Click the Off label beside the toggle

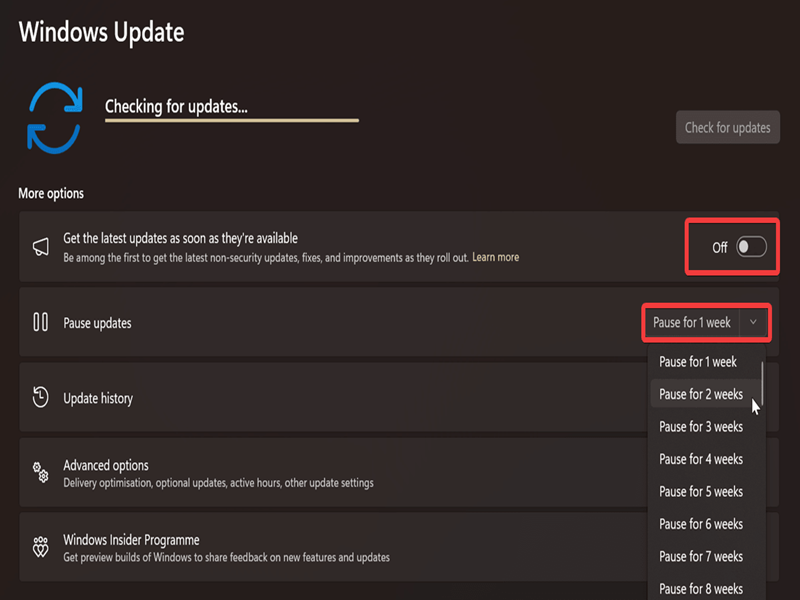coord(719,247)
